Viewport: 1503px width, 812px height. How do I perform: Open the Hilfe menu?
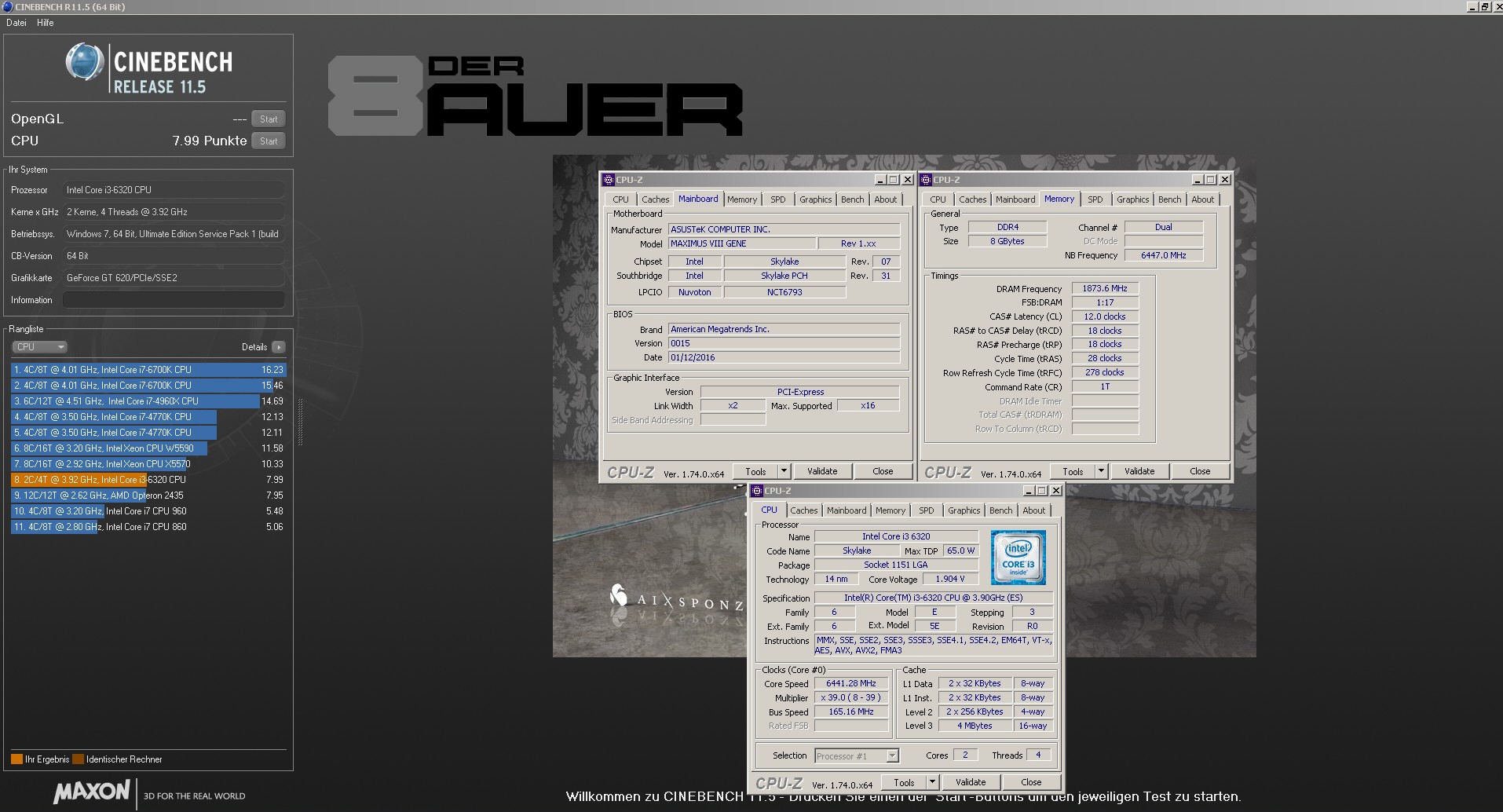[x=46, y=23]
